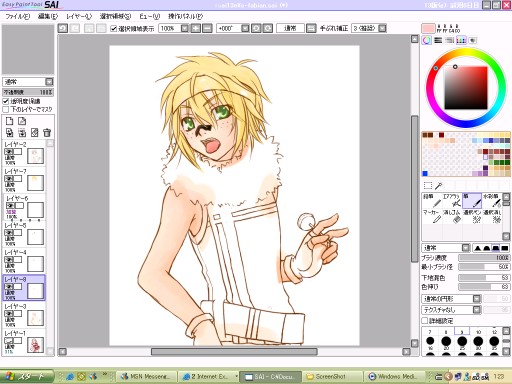Open the 選択領域 menu

click(x=115, y=16)
